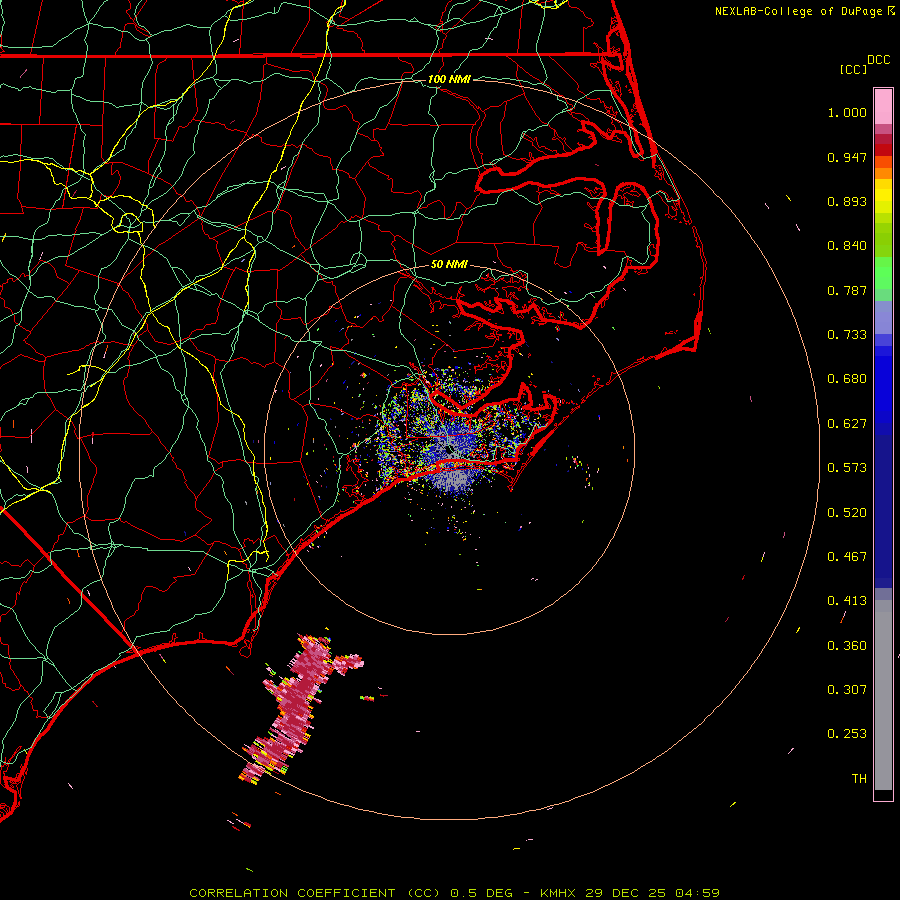900x900 pixels.
Task: Select the 0.893 scale value
Action: (x=847, y=201)
